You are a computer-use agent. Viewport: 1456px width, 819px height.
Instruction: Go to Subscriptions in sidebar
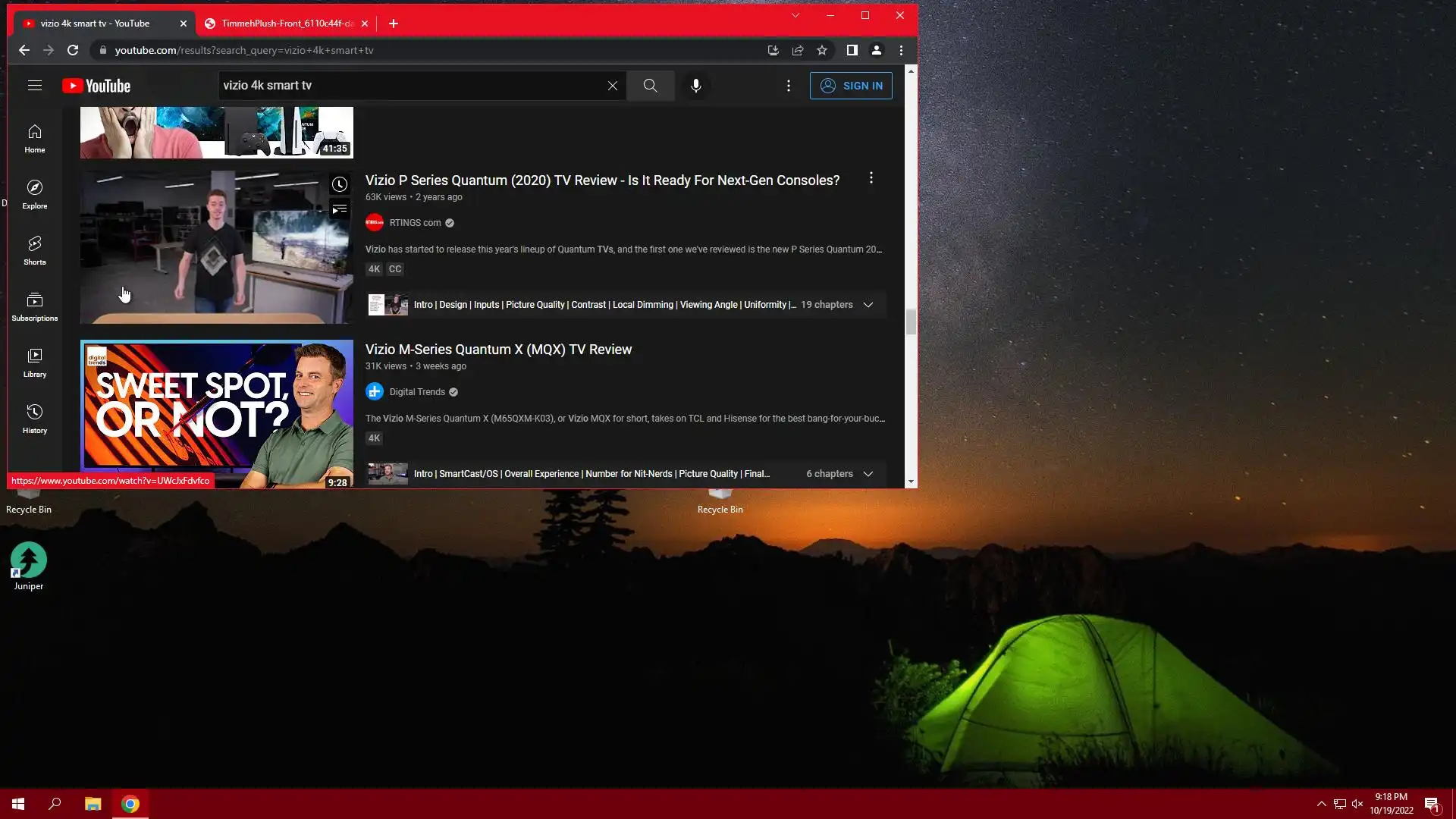click(34, 306)
